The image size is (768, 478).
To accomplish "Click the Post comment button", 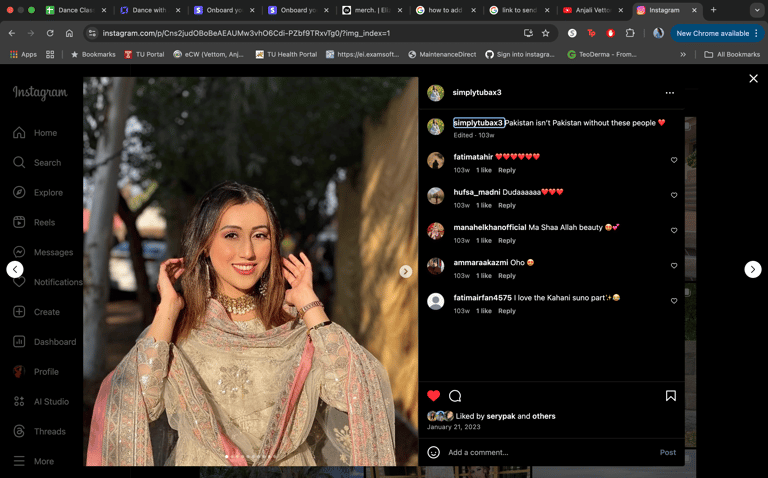I will [668, 452].
